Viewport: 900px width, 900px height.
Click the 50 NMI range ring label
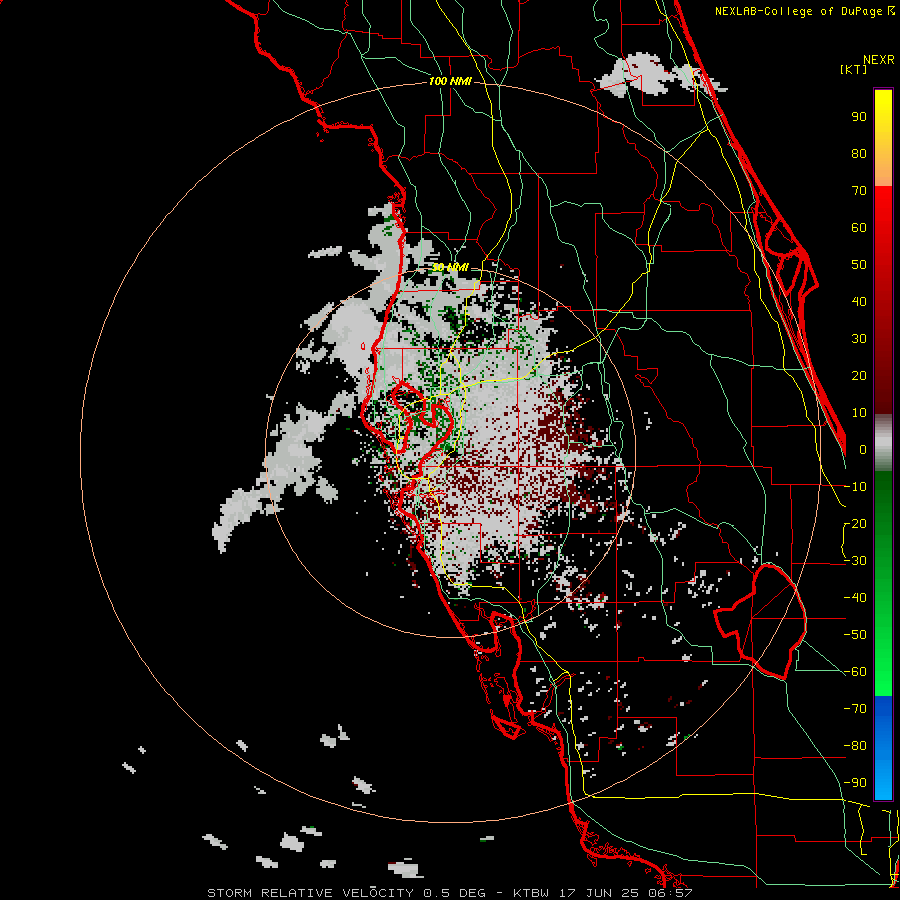click(x=450, y=267)
